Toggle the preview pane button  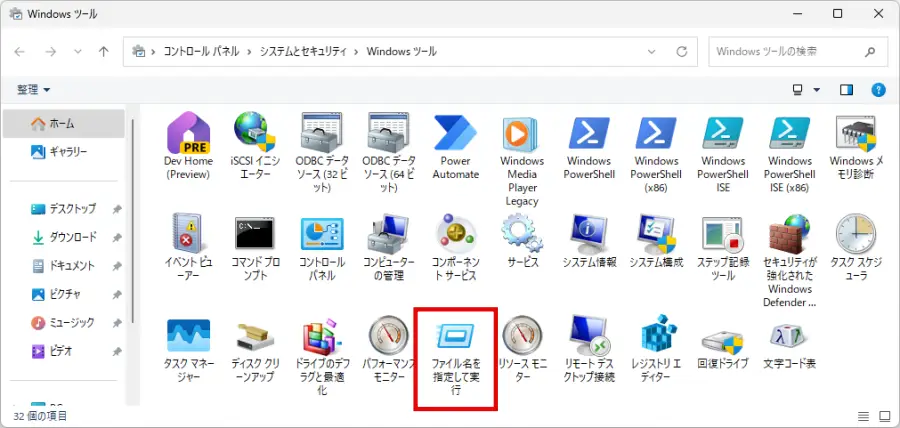[846, 90]
